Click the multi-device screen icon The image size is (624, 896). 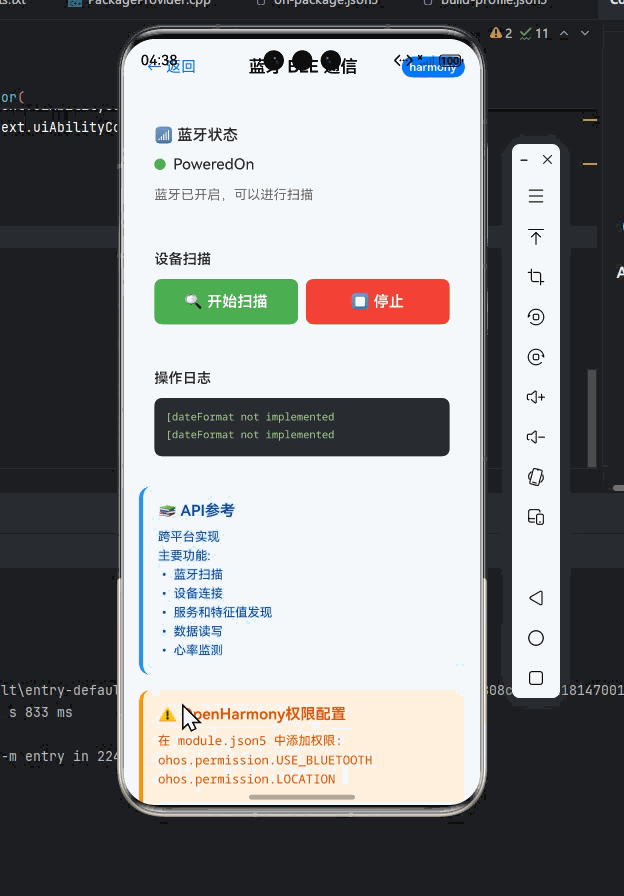535,517
